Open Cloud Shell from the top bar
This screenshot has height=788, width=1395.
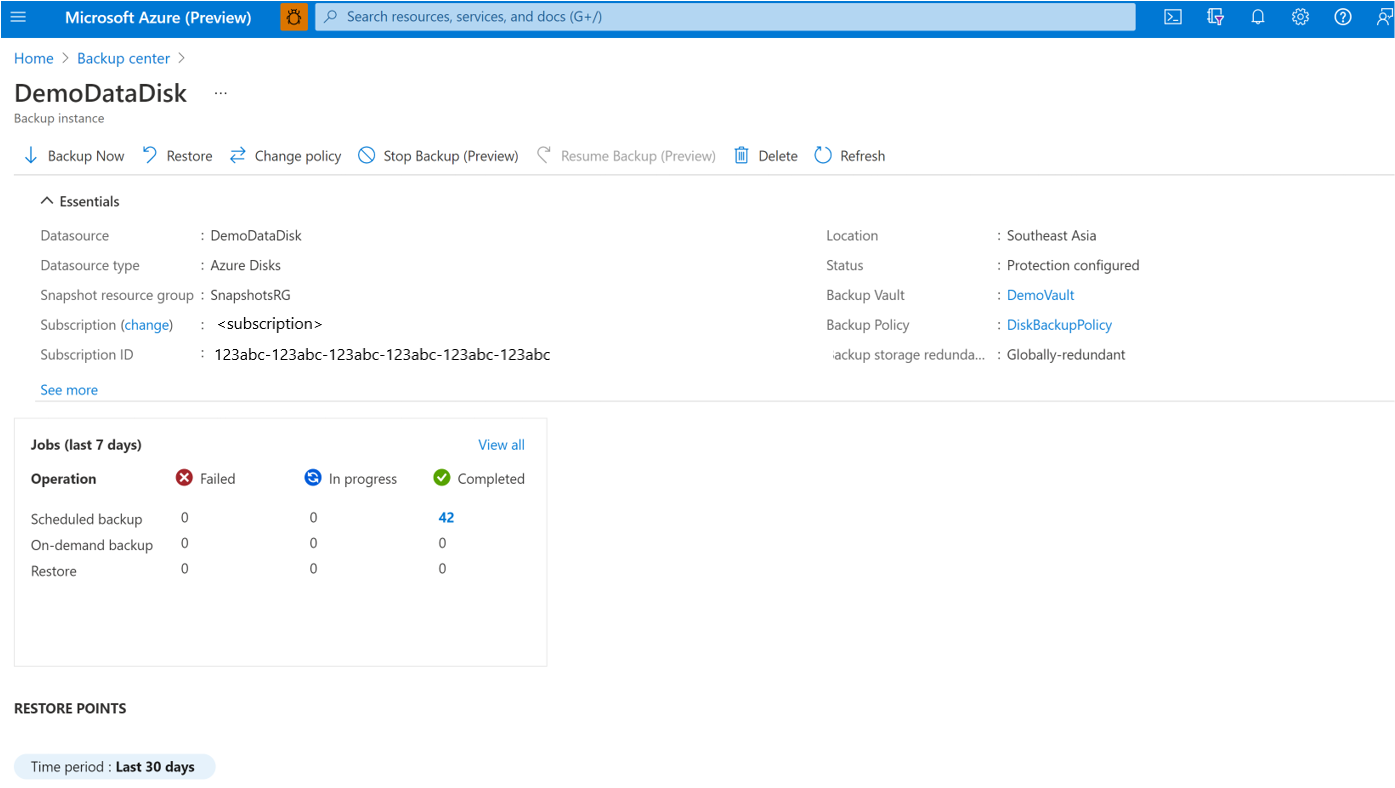coord(1171,16)
